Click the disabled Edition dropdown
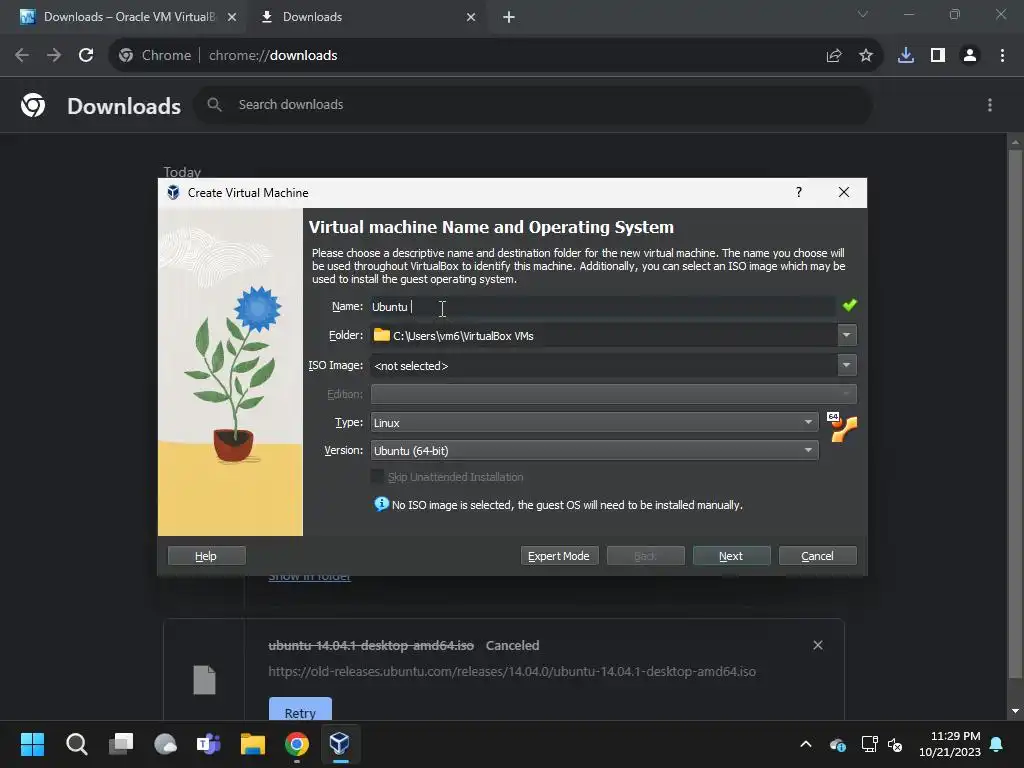The width and height of the screenshot is (1024, 768). [x=613, y=394]
